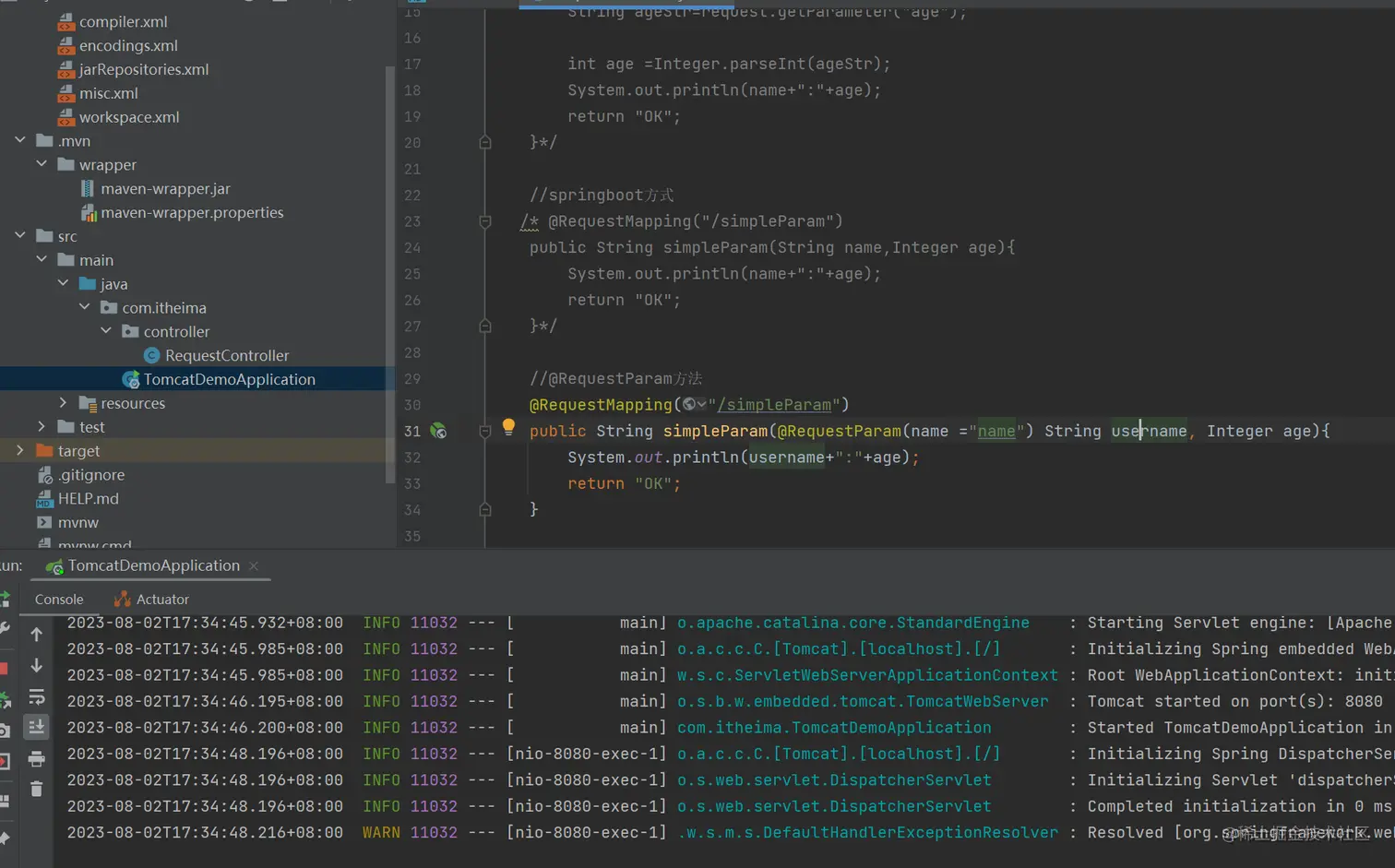Fold the code block at line 31
Viewport: 1395px width, 868px height.
click(485, 431)
